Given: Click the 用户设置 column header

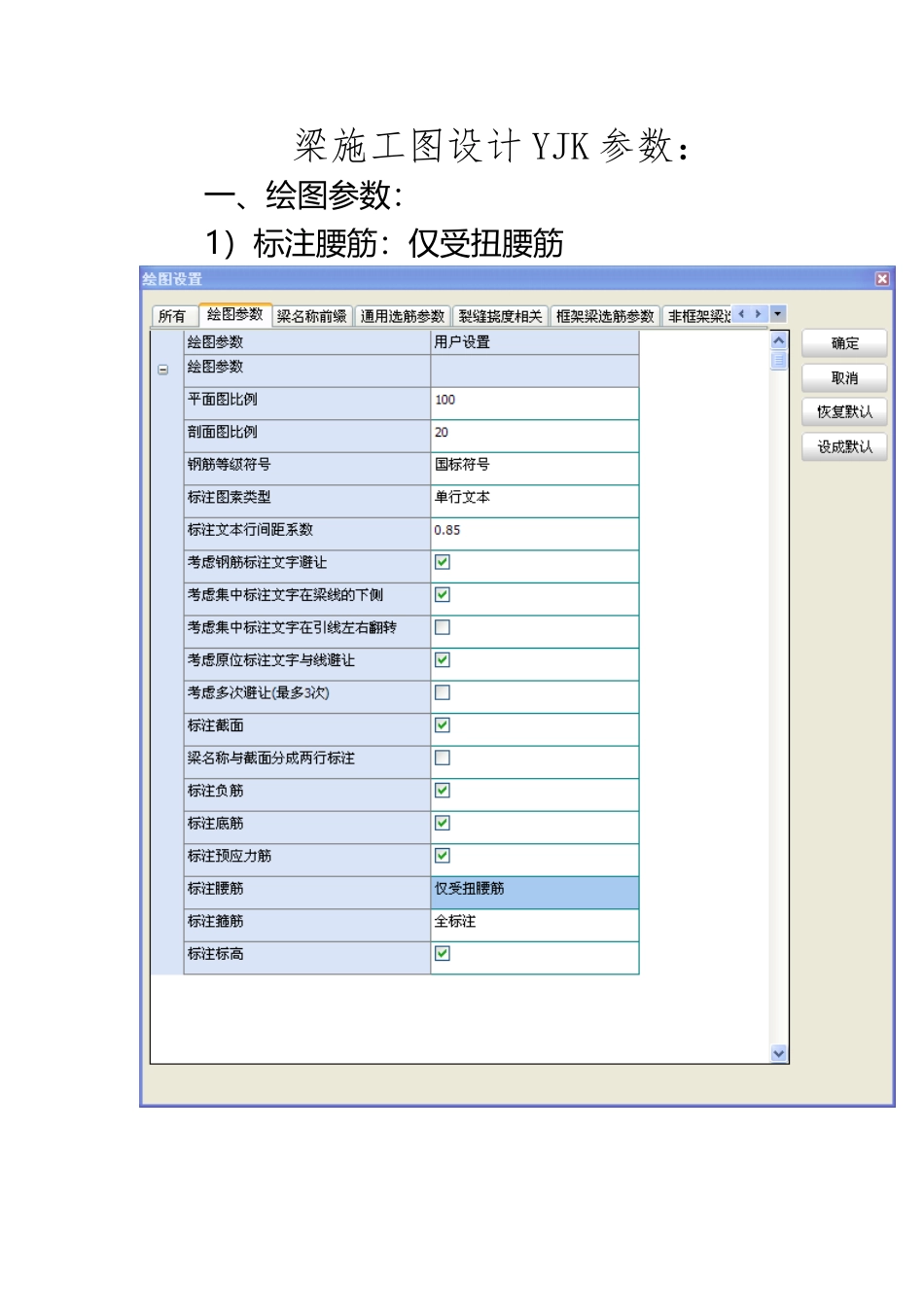Looking at the screenshot, I should tap(535, 342).
